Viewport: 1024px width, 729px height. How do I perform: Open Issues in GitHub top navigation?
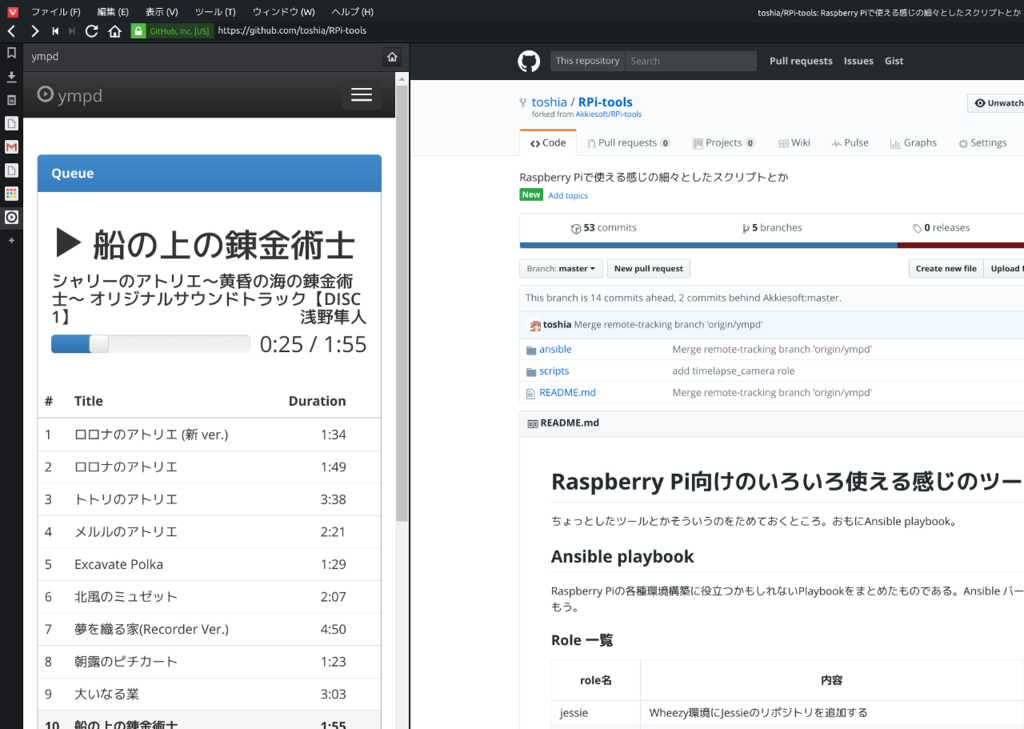858,61
